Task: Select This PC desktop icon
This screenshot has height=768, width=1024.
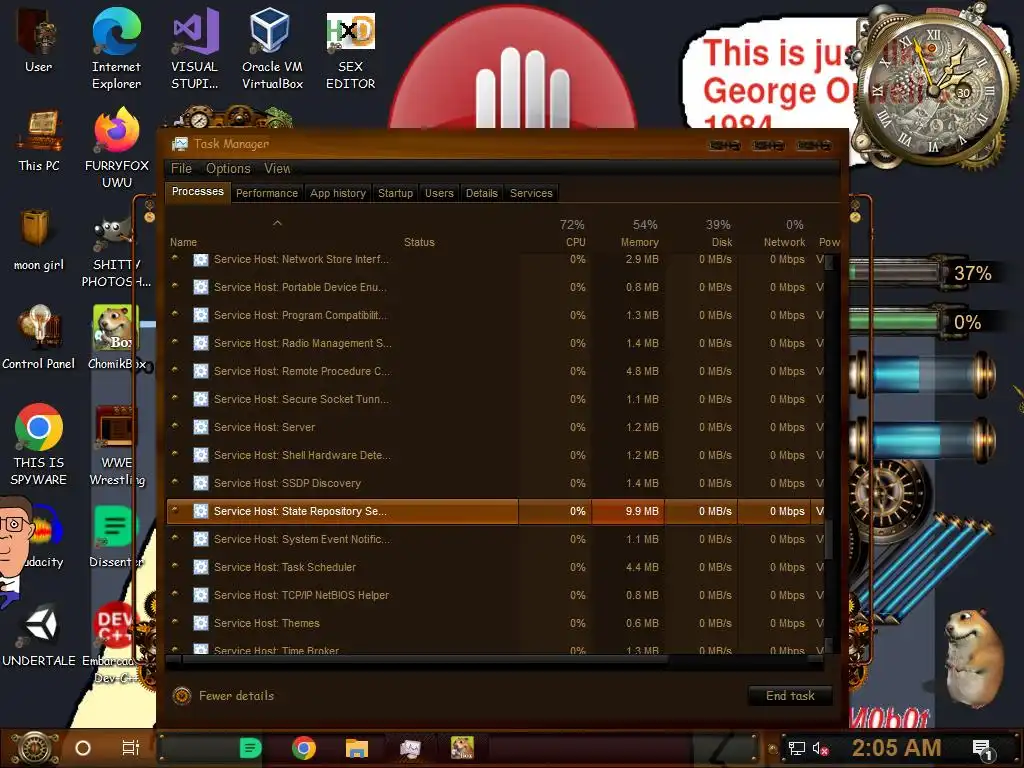Action: (39, 140)
